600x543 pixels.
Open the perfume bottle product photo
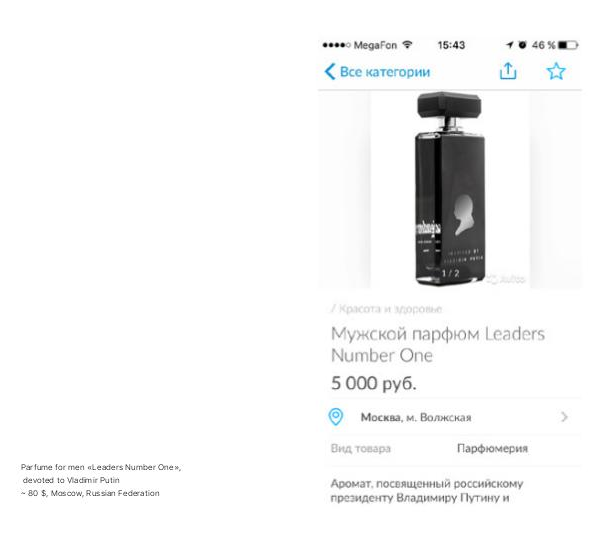pos(450,189)
